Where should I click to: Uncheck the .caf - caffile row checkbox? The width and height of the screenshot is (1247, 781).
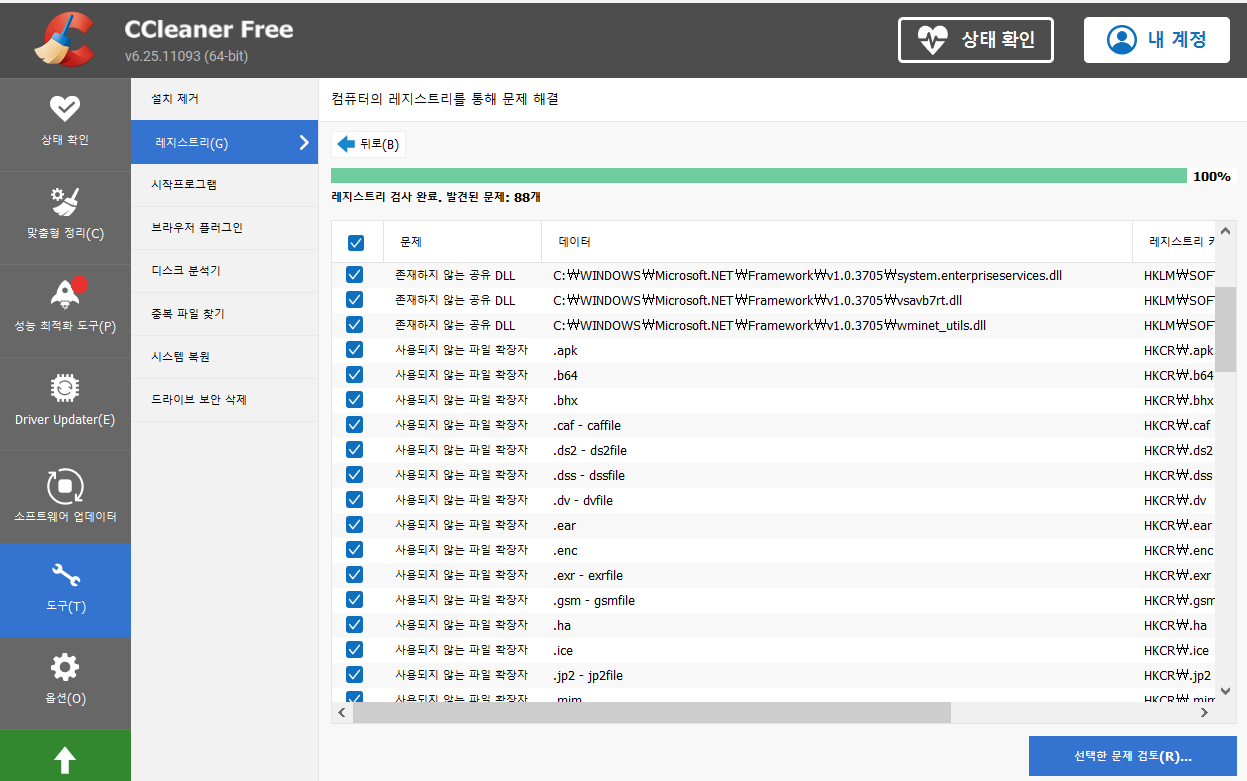pyautogui.click(x=354, y=425)
